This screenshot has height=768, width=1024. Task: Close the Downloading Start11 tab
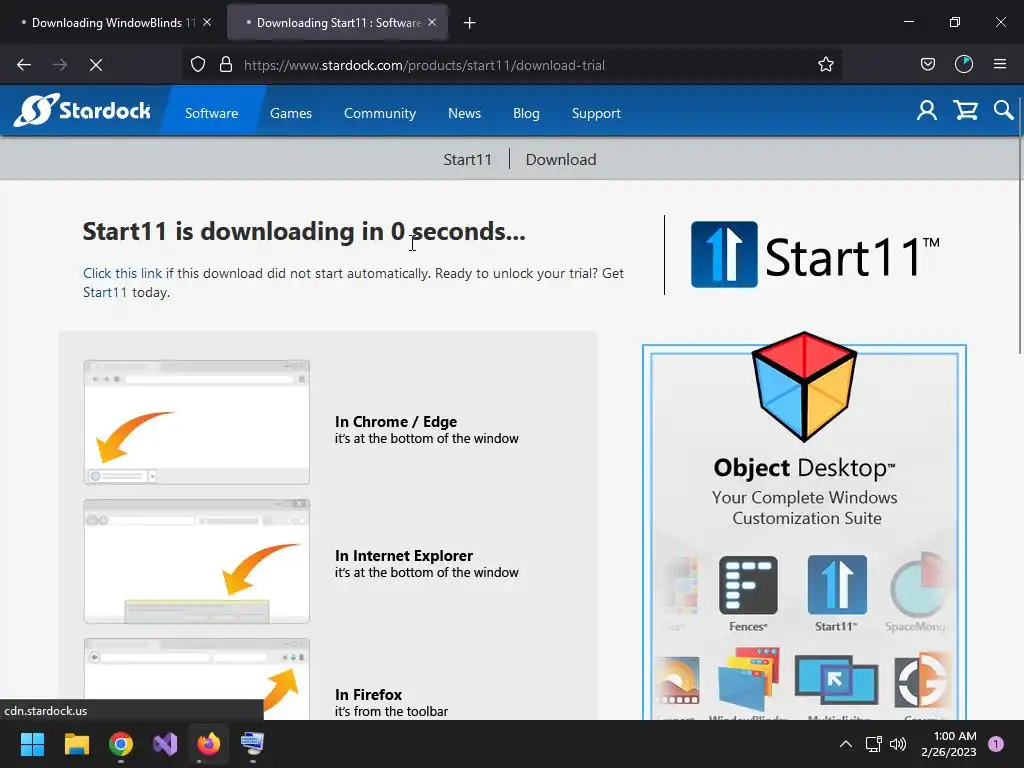[432, 22]
